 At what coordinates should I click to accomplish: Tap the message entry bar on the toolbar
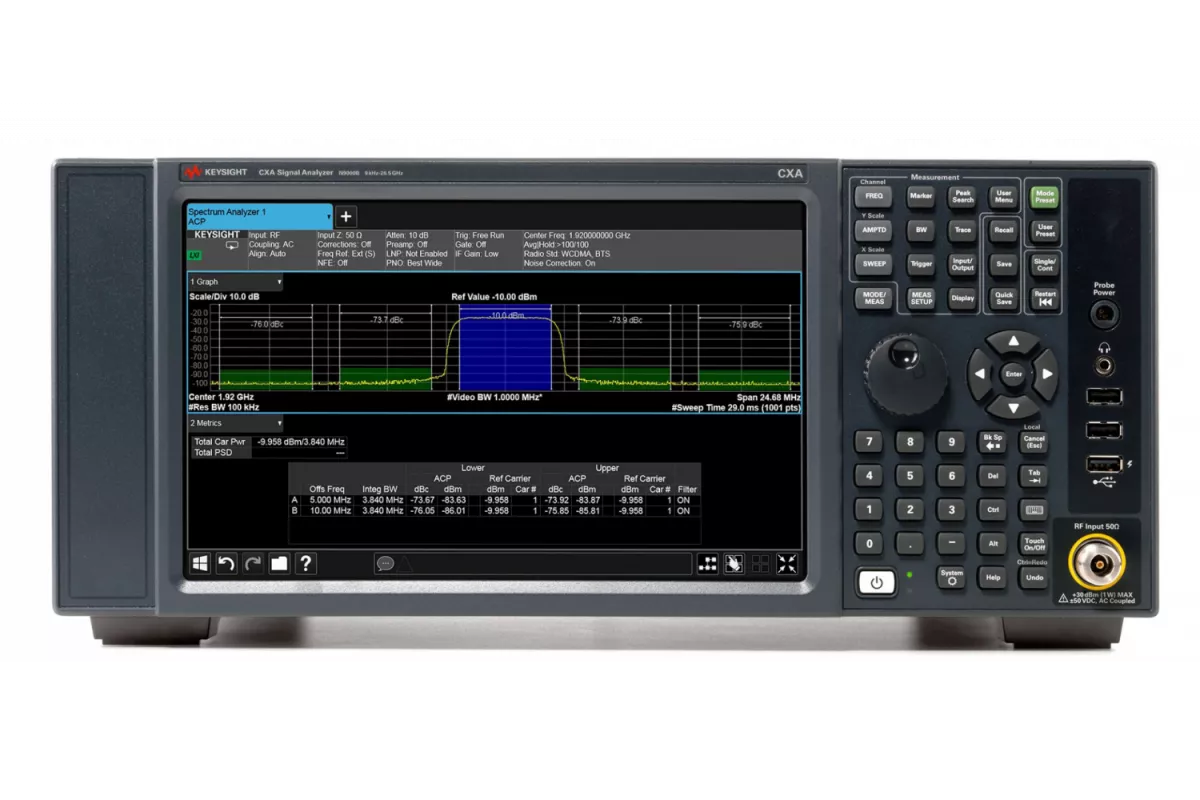(532, 564)
